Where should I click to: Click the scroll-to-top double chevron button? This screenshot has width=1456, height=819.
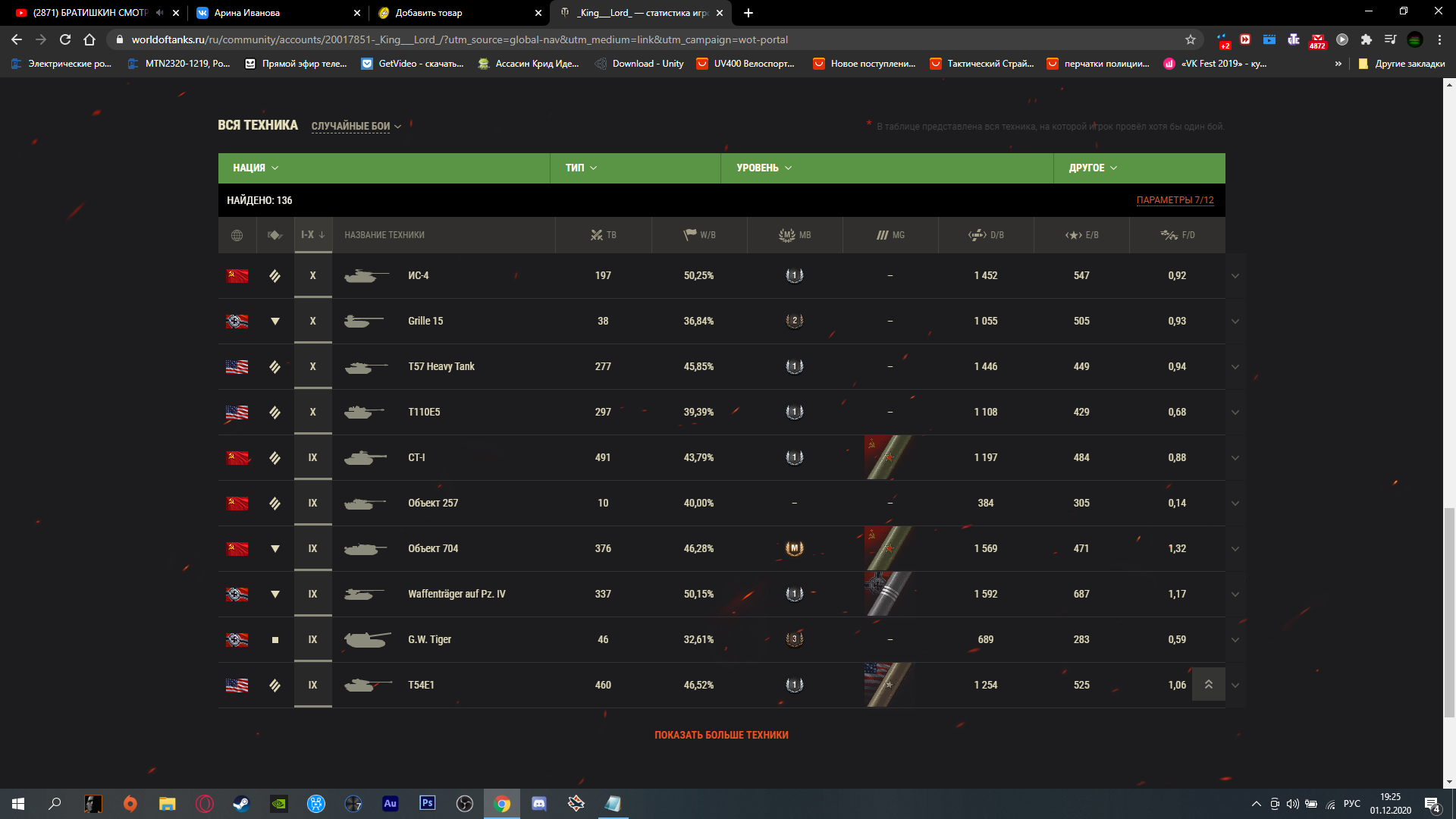[1209, 684]
